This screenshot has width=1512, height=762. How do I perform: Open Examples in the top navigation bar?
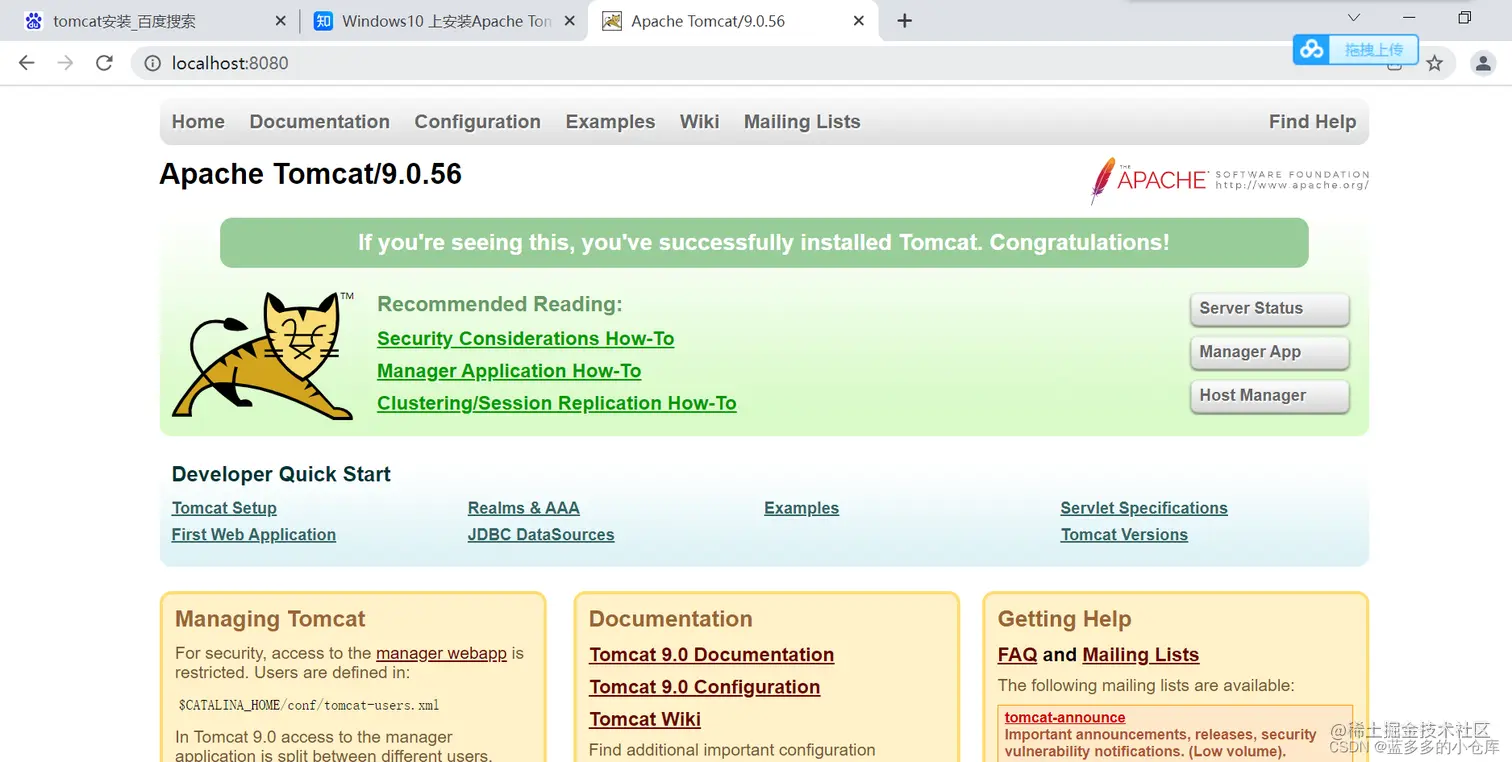[x=610, y=122]
